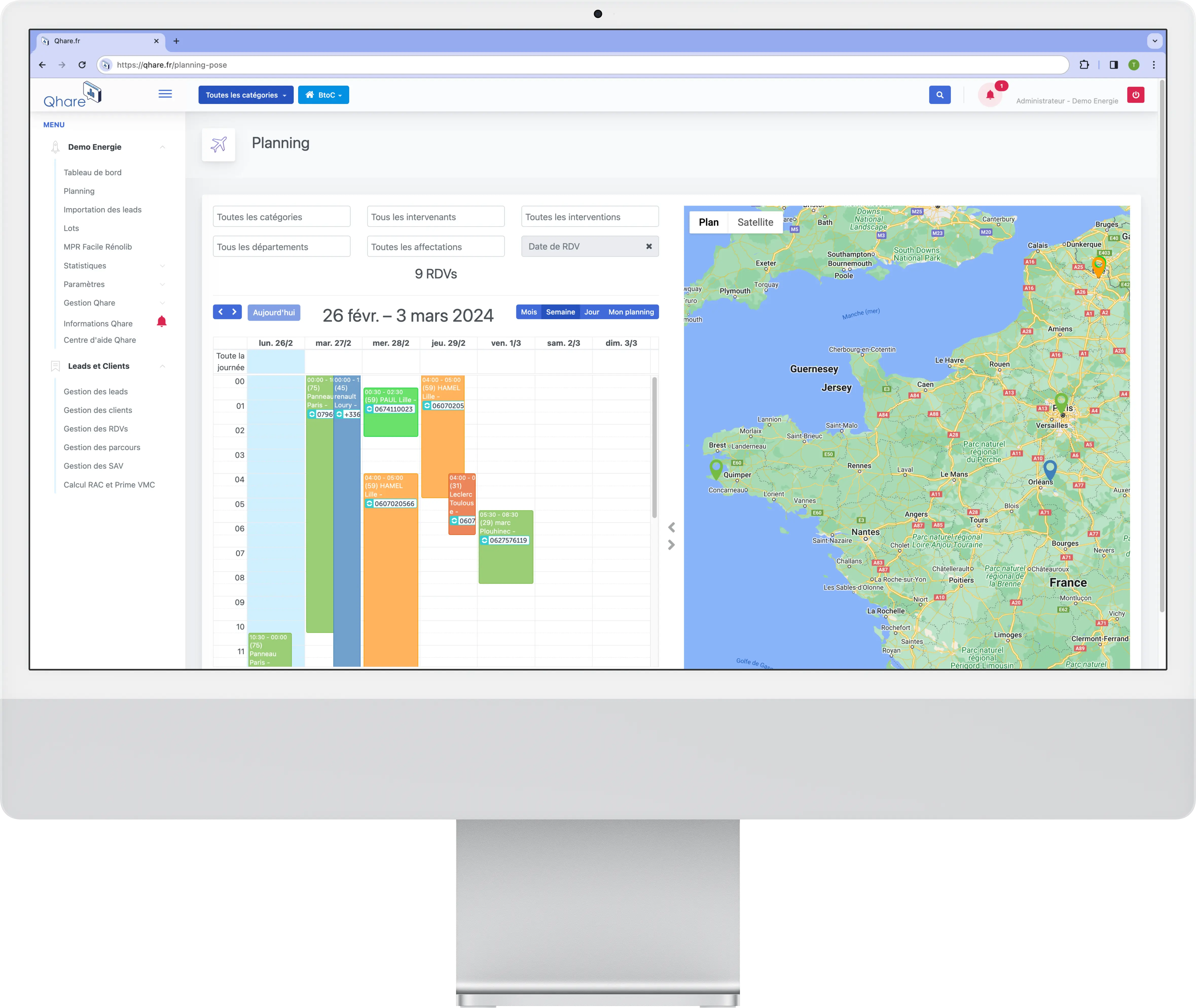Click the red power logout icon
The image size is (1196, 1008).
[x=1135, y=95]
